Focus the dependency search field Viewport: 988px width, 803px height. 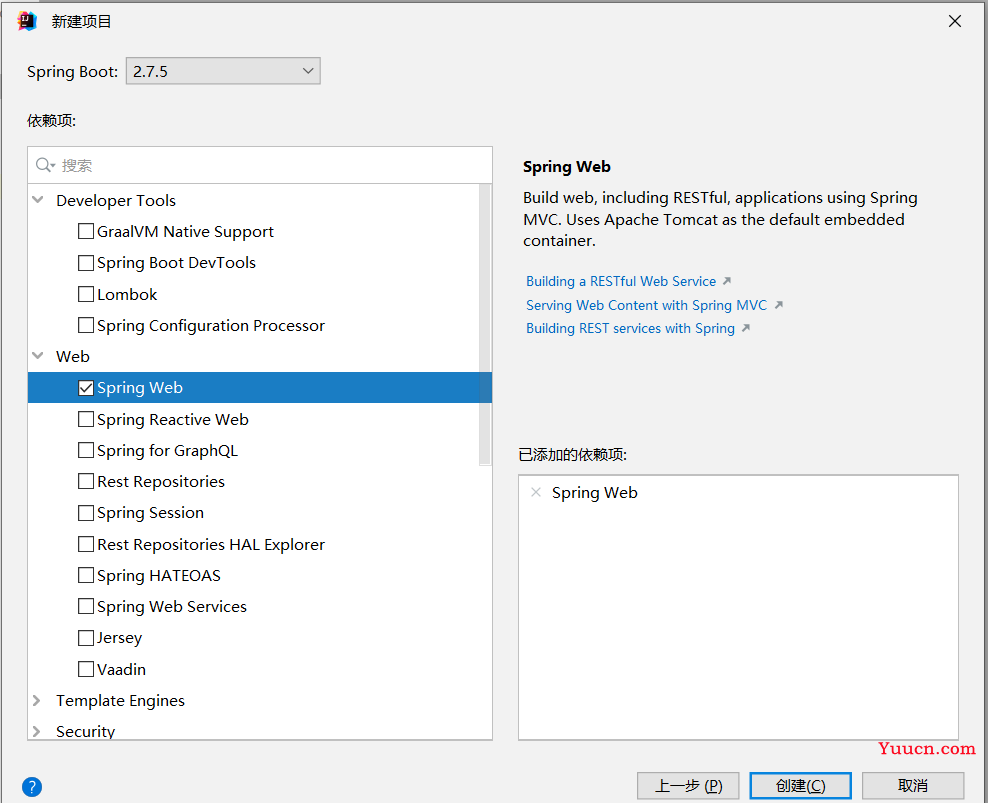[x=260, y=165]
